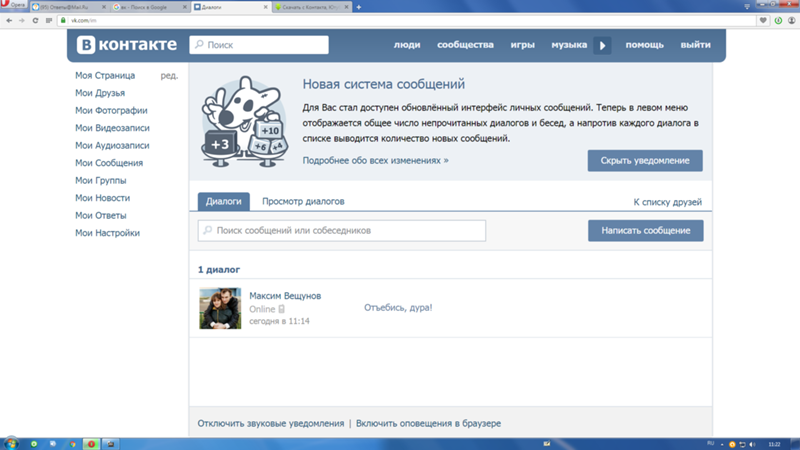The height and width of the screenshot is (450, 800).
Task: Open игры in top menu
Action: pyautogui.click(x=522, y=44)
